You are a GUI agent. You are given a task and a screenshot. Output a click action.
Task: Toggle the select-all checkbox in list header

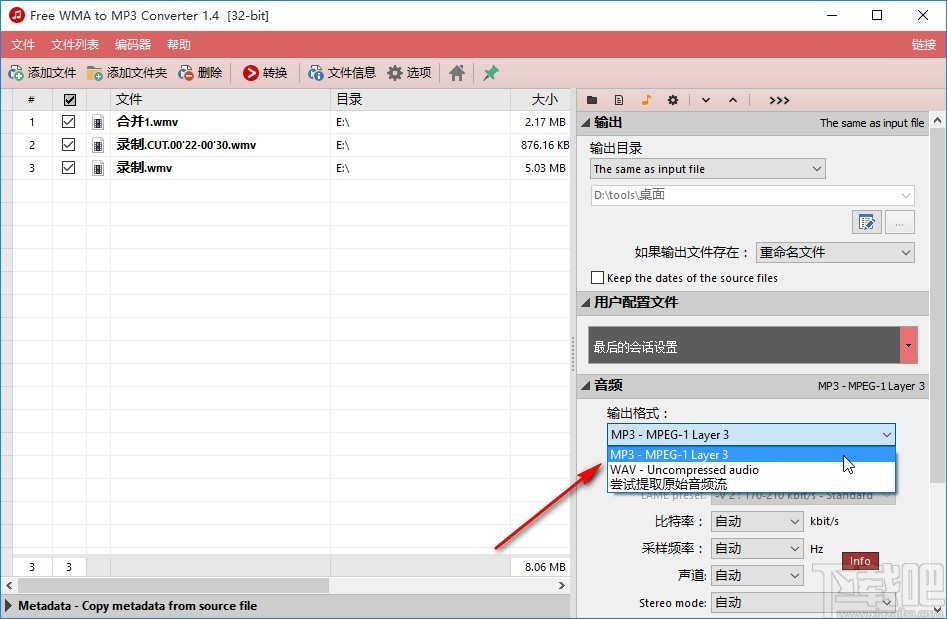68,98
